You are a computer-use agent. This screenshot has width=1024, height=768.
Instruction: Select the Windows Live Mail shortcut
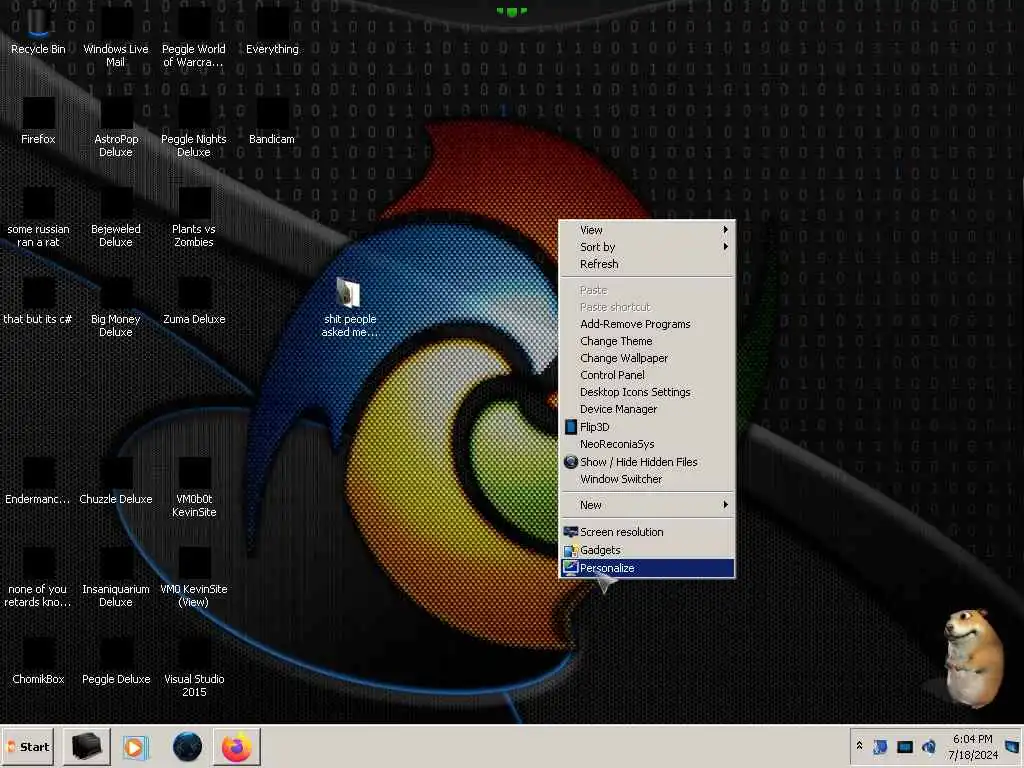click(x=116, y=37)
